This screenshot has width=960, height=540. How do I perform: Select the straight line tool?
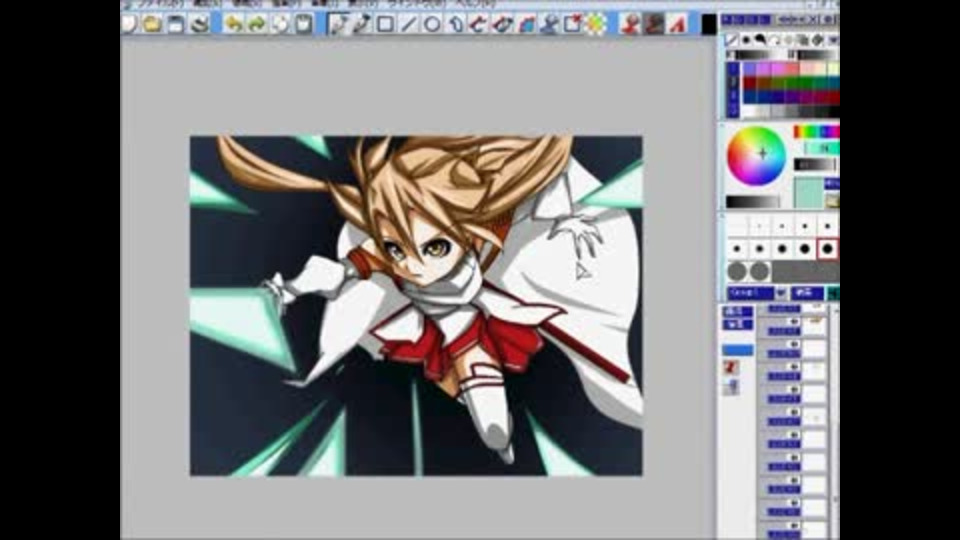click(x=408, y=24)
